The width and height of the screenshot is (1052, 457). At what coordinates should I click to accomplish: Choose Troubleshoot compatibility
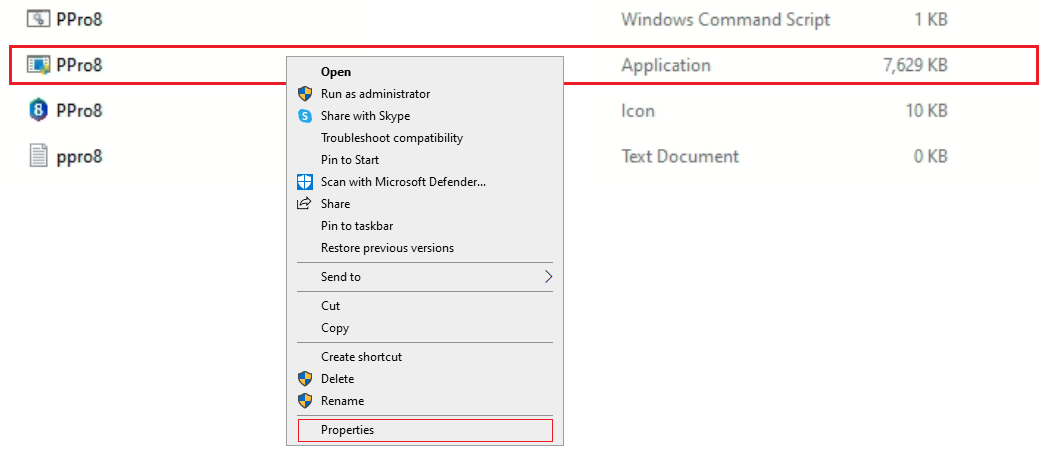(391, 138)
